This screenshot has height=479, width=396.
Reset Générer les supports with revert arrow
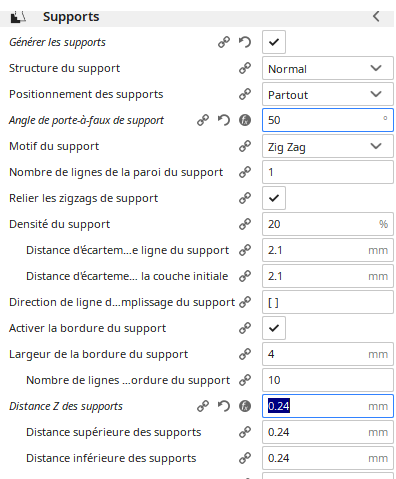click(x=245, y=42)
